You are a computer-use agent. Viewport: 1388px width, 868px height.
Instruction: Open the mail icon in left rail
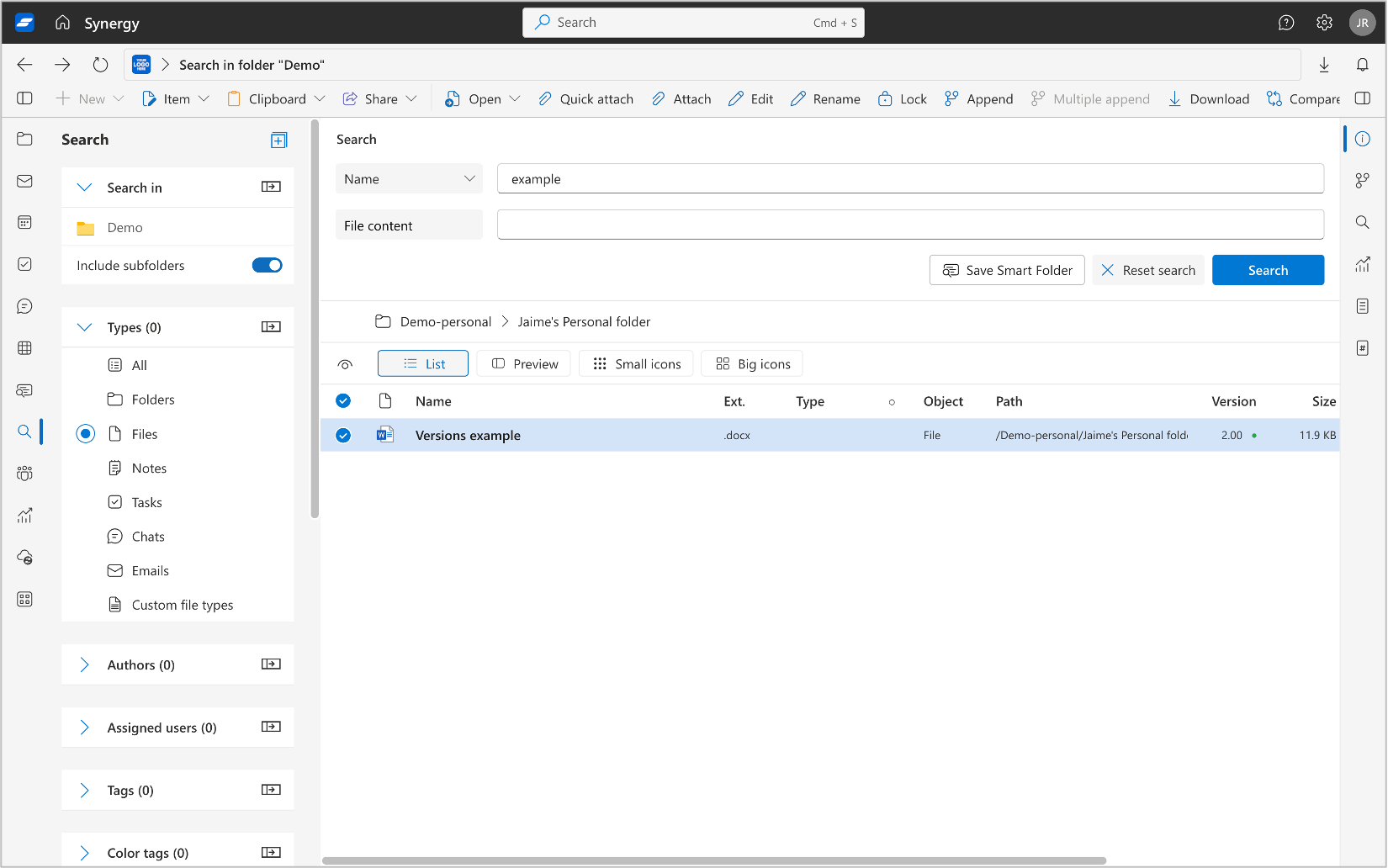click(24, 181)
